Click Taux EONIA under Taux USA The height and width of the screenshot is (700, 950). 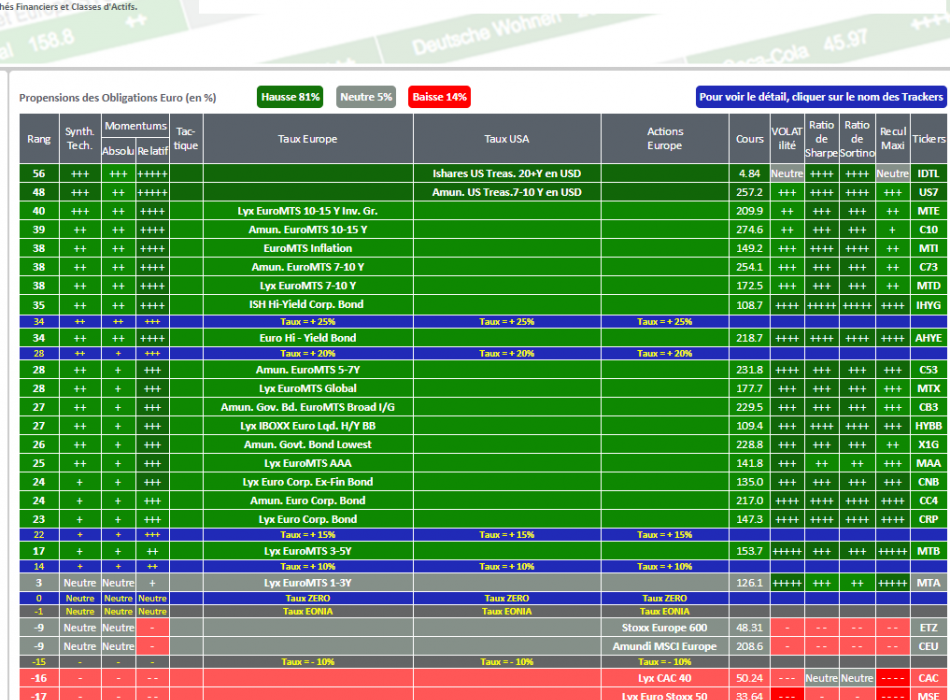click(507, 612)
